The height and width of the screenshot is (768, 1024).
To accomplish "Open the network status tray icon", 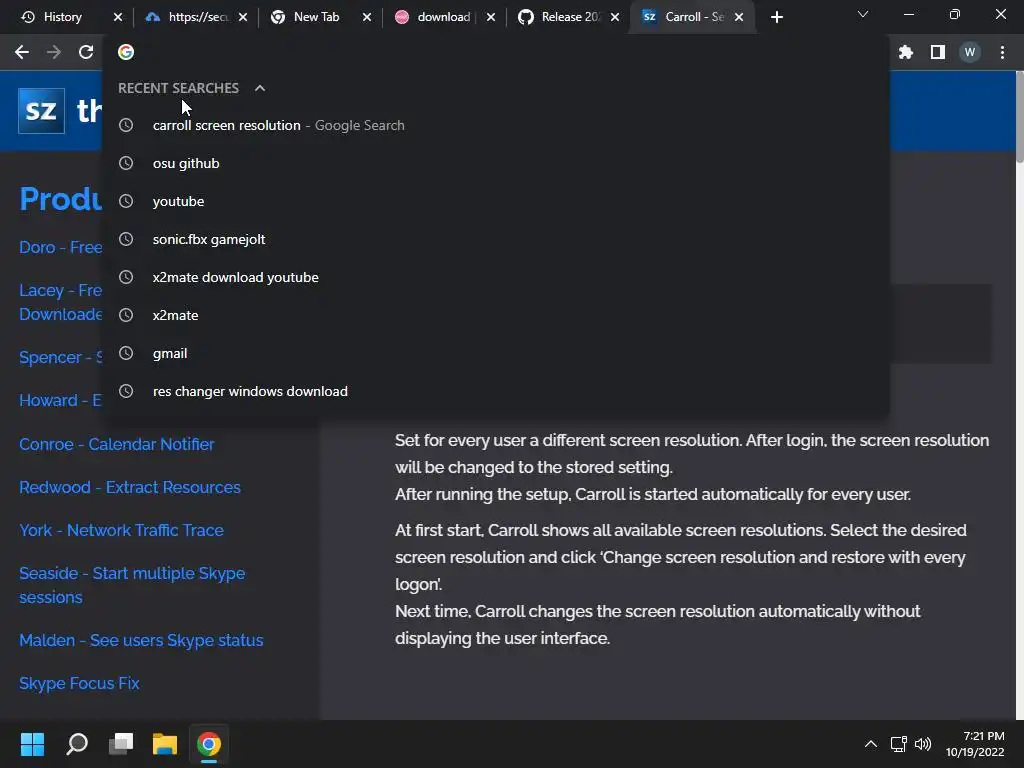I will 899,744.
